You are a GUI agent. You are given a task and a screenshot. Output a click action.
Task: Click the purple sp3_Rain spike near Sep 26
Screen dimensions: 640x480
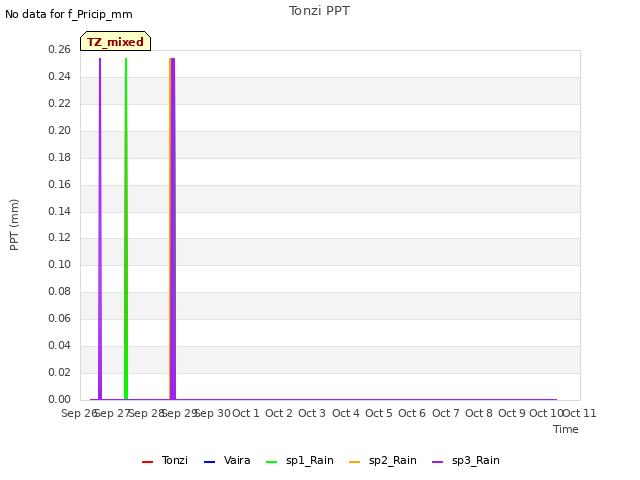click(100, 229)
